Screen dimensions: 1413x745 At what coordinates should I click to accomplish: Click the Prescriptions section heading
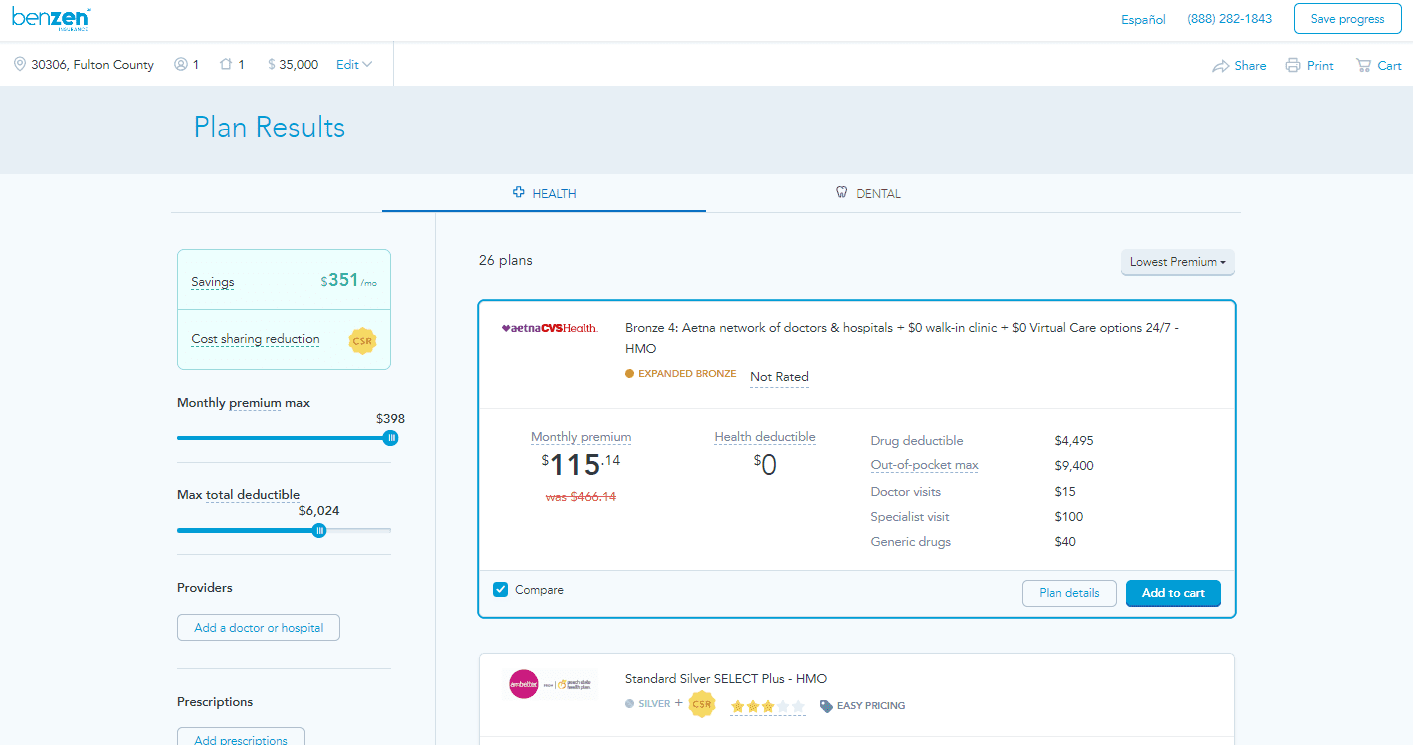tap(215, 702)
